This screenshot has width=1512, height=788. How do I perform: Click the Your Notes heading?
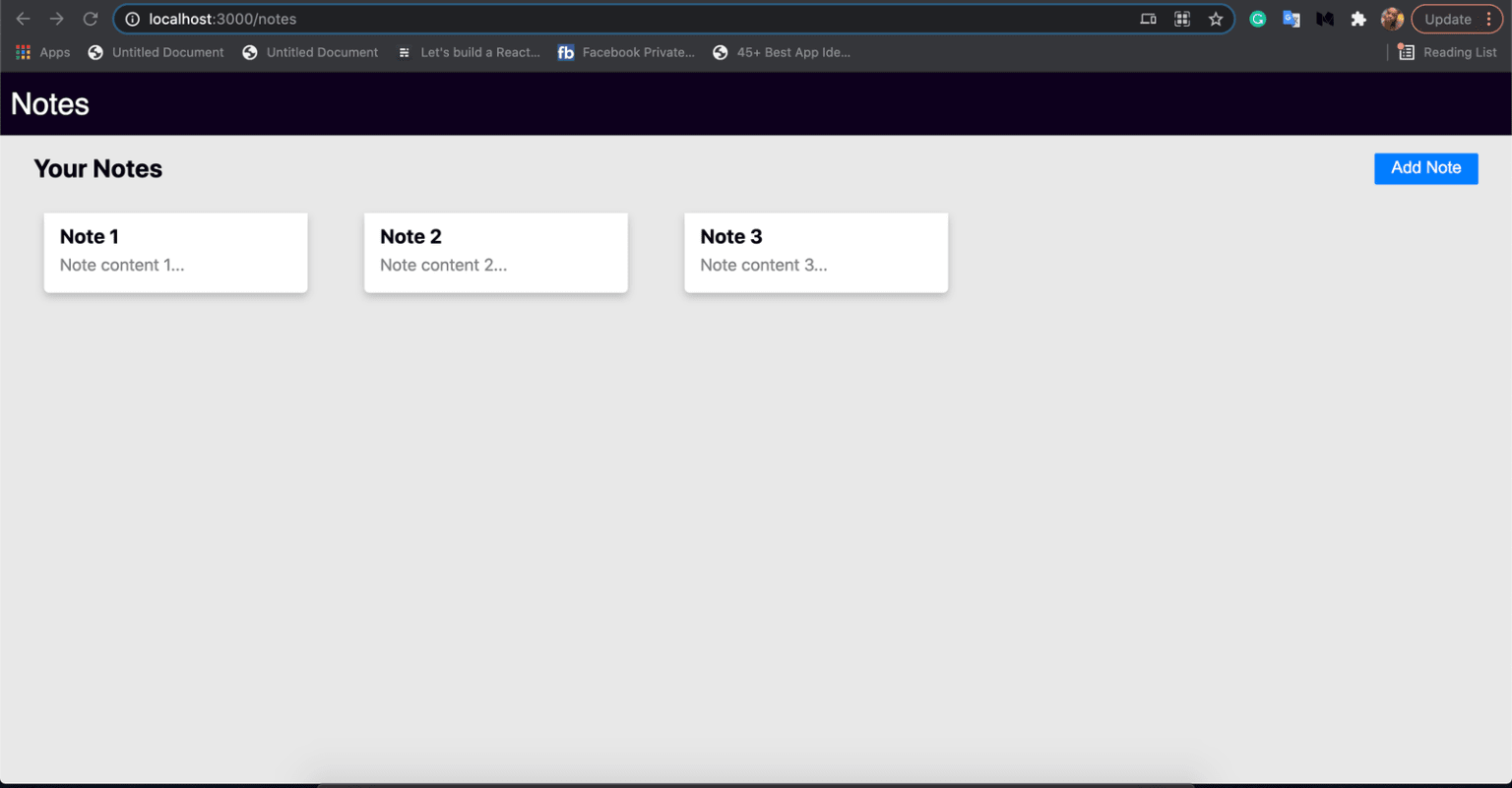pos(98,169)
